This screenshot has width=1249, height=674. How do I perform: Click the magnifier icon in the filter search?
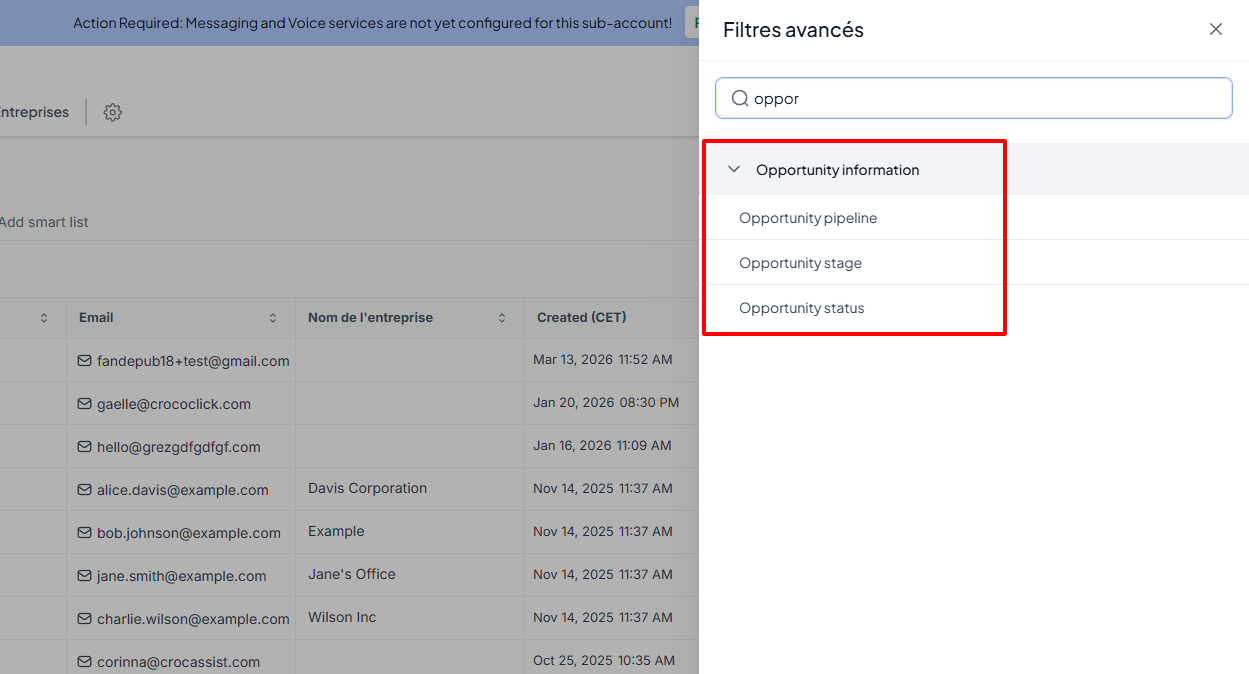(740, 99)
